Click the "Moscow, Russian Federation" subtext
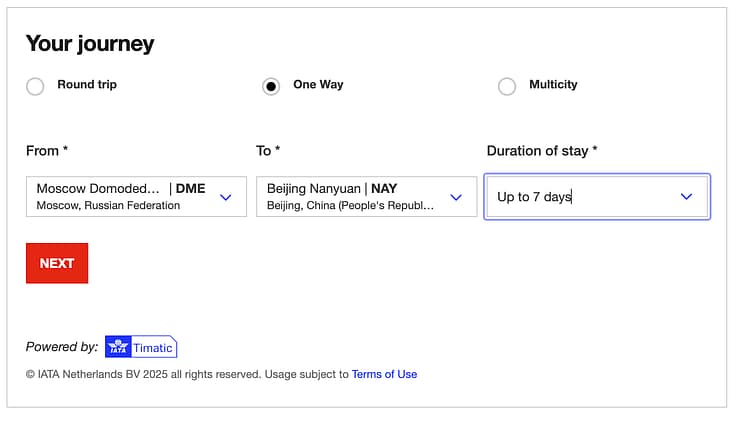The height and width of the screenshot is (422, 730). click(x=108, y=206)
